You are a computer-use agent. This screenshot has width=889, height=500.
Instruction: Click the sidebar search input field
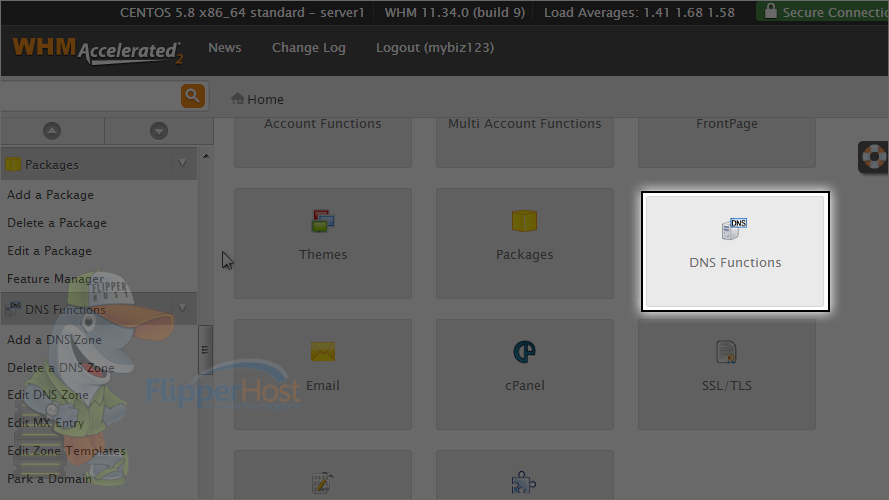[91, 96]
